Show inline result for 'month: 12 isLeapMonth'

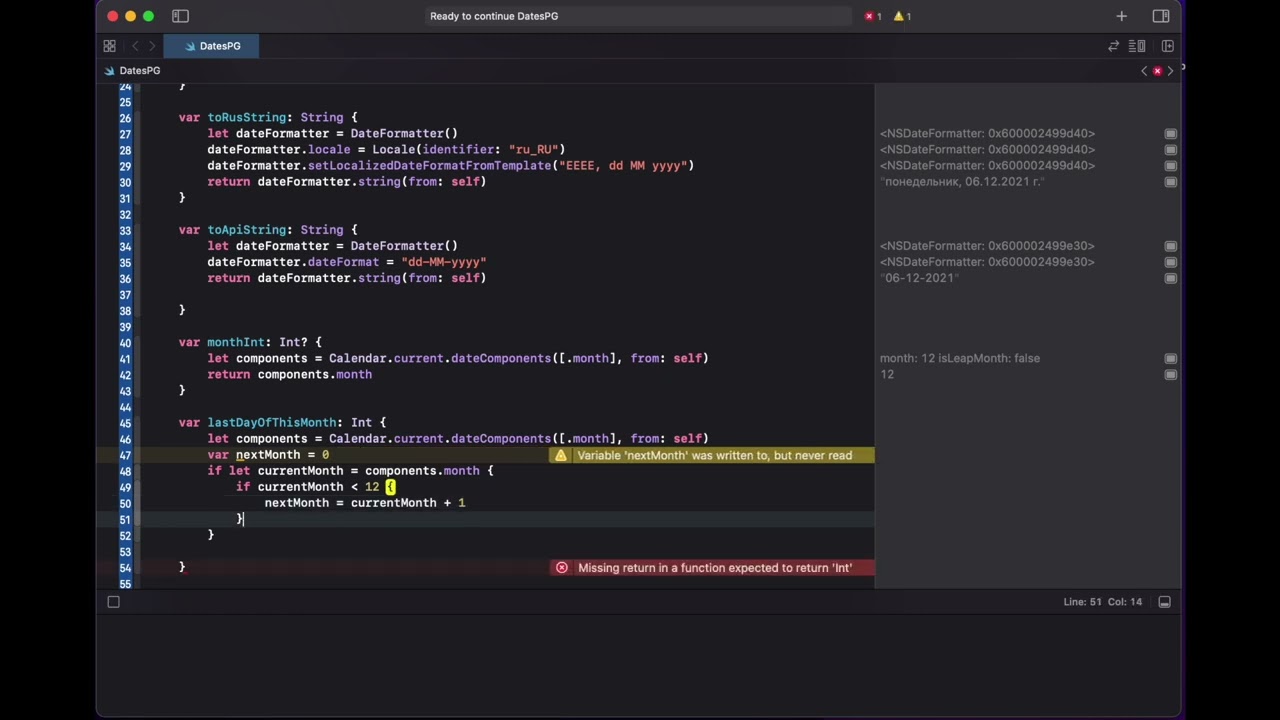(1170, 358)
